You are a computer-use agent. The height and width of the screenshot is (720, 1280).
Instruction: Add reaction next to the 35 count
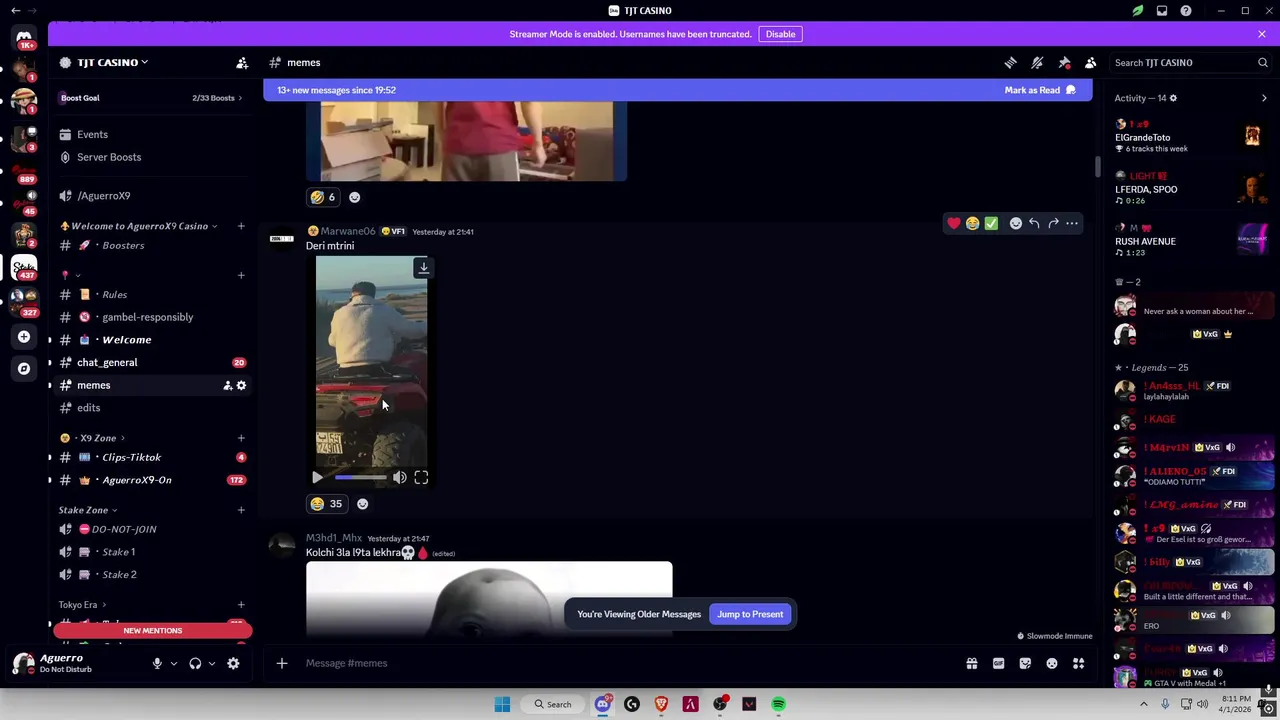coord(362,504)
